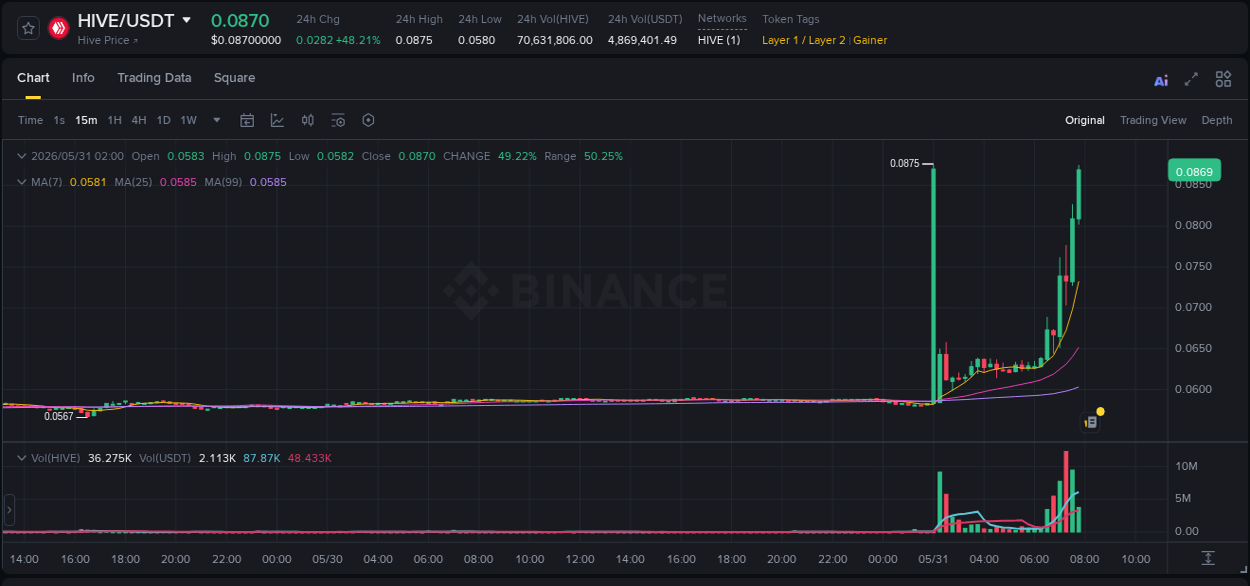This screenshot has height=586, width=1250.
Task: Open the Ai analysis tool
Action: click(1161, 80)
